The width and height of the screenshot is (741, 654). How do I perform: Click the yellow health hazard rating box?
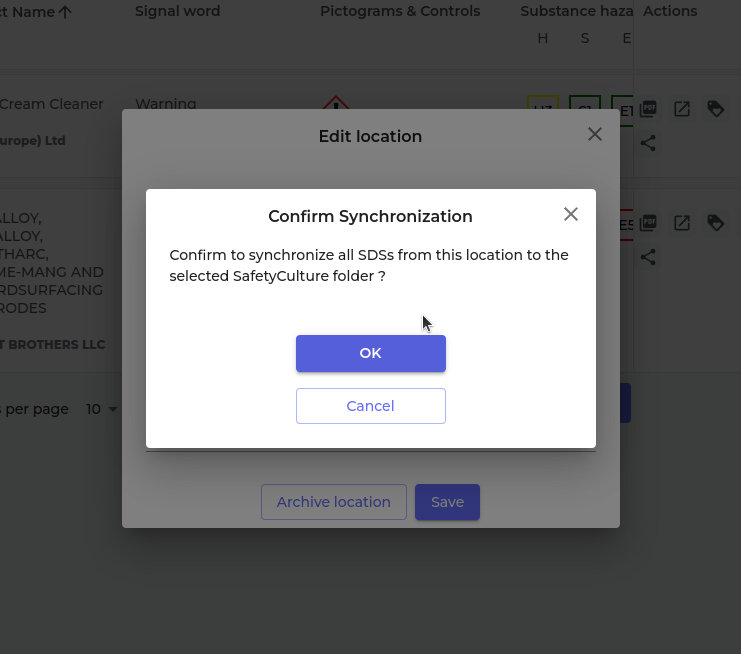click(543, 106)
